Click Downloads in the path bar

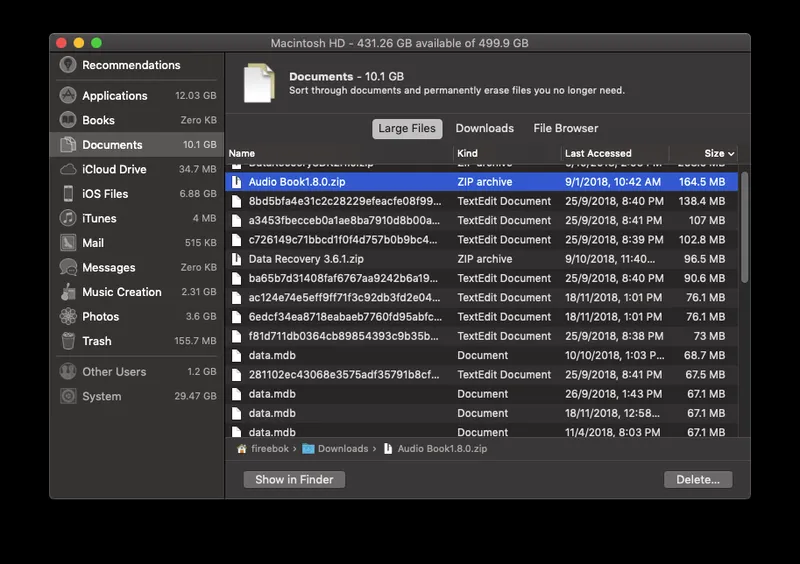(343, 449)
